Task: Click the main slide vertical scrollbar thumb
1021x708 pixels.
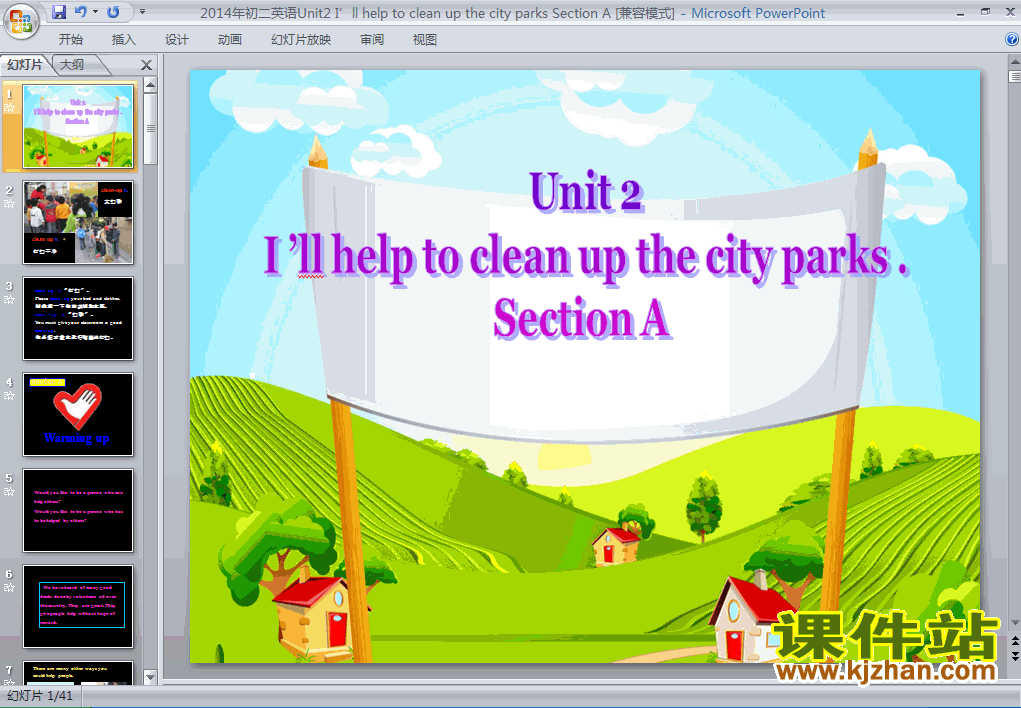Action: tap(1014, 76)
